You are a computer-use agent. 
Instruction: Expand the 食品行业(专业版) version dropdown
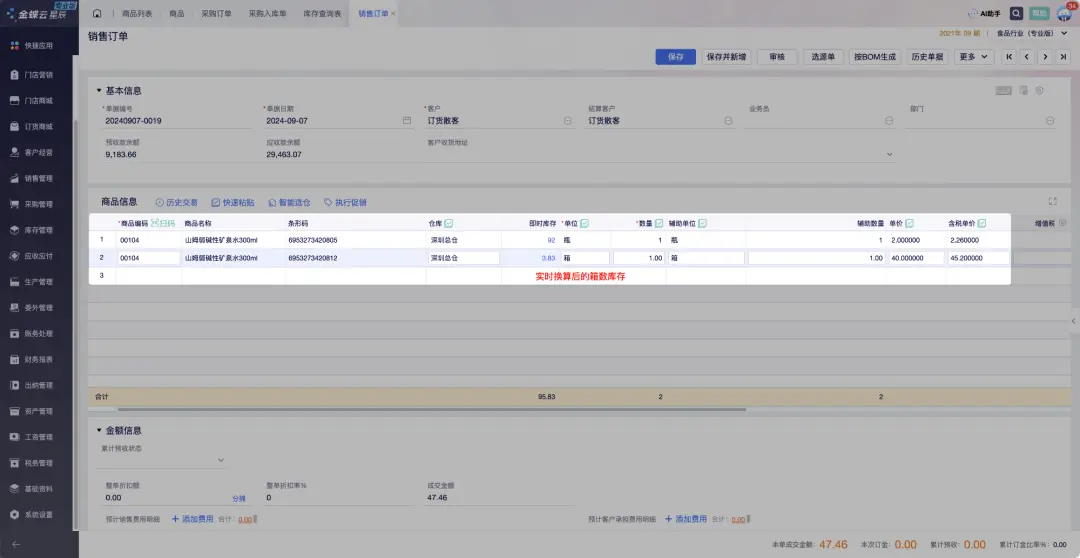pos(1026,33)
